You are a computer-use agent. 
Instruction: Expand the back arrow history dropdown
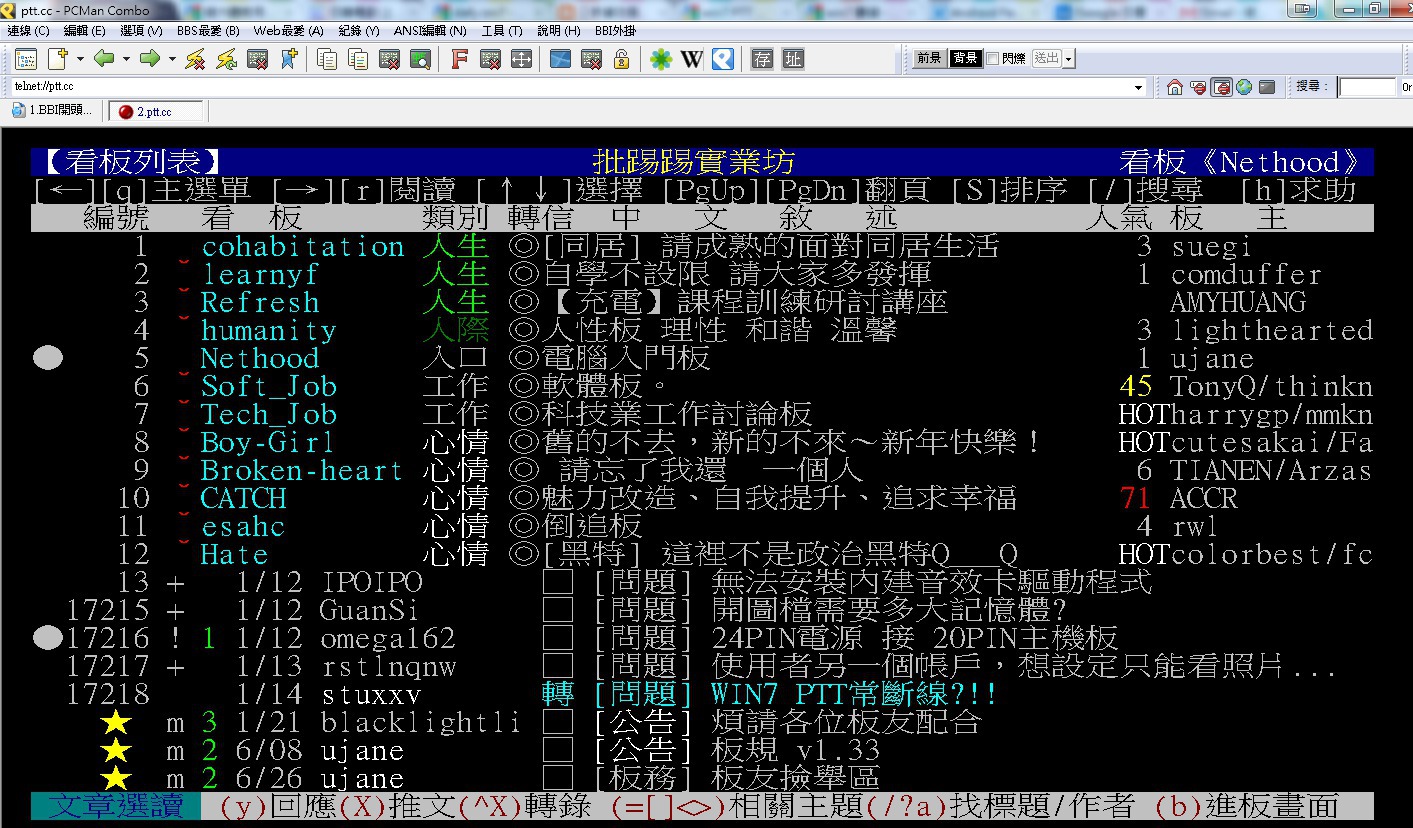tap(126, 59)
